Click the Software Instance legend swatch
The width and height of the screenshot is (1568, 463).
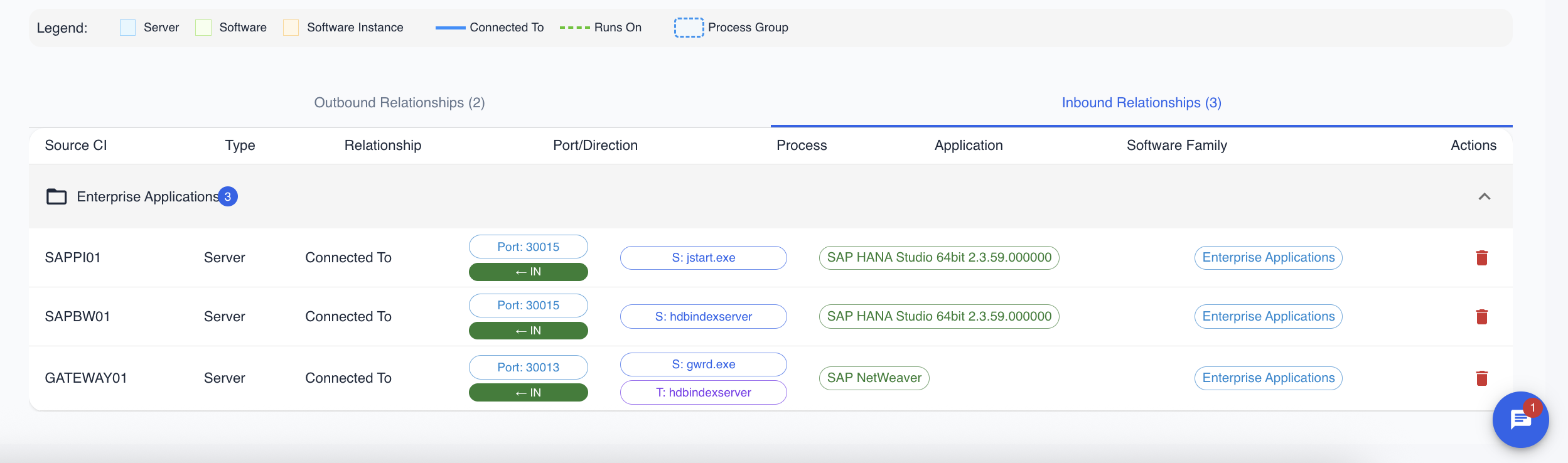(x=291, y=28)
